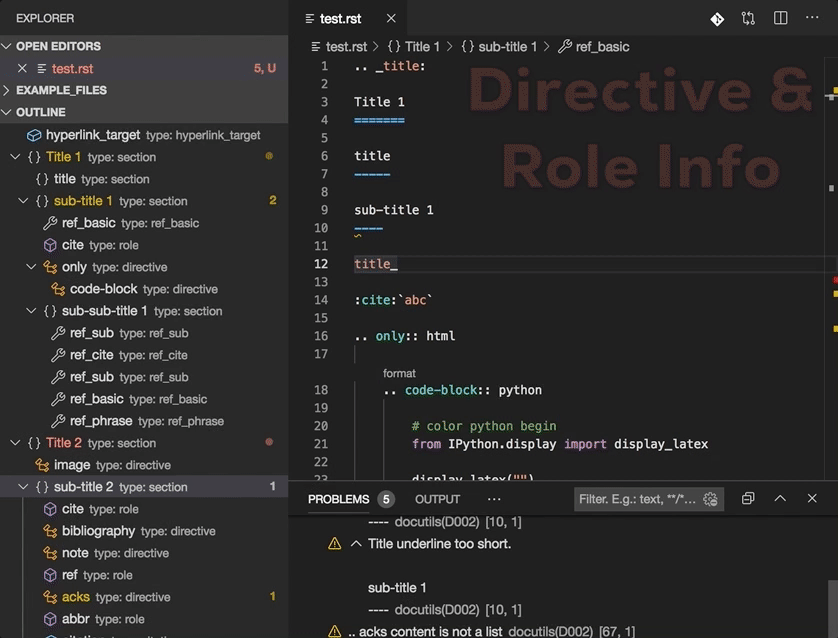Click the warning icon beside Title underline too short
Image resolution: width=838 pixels, height=638 pixels.
pyautogui.click(x=335, y=544)
